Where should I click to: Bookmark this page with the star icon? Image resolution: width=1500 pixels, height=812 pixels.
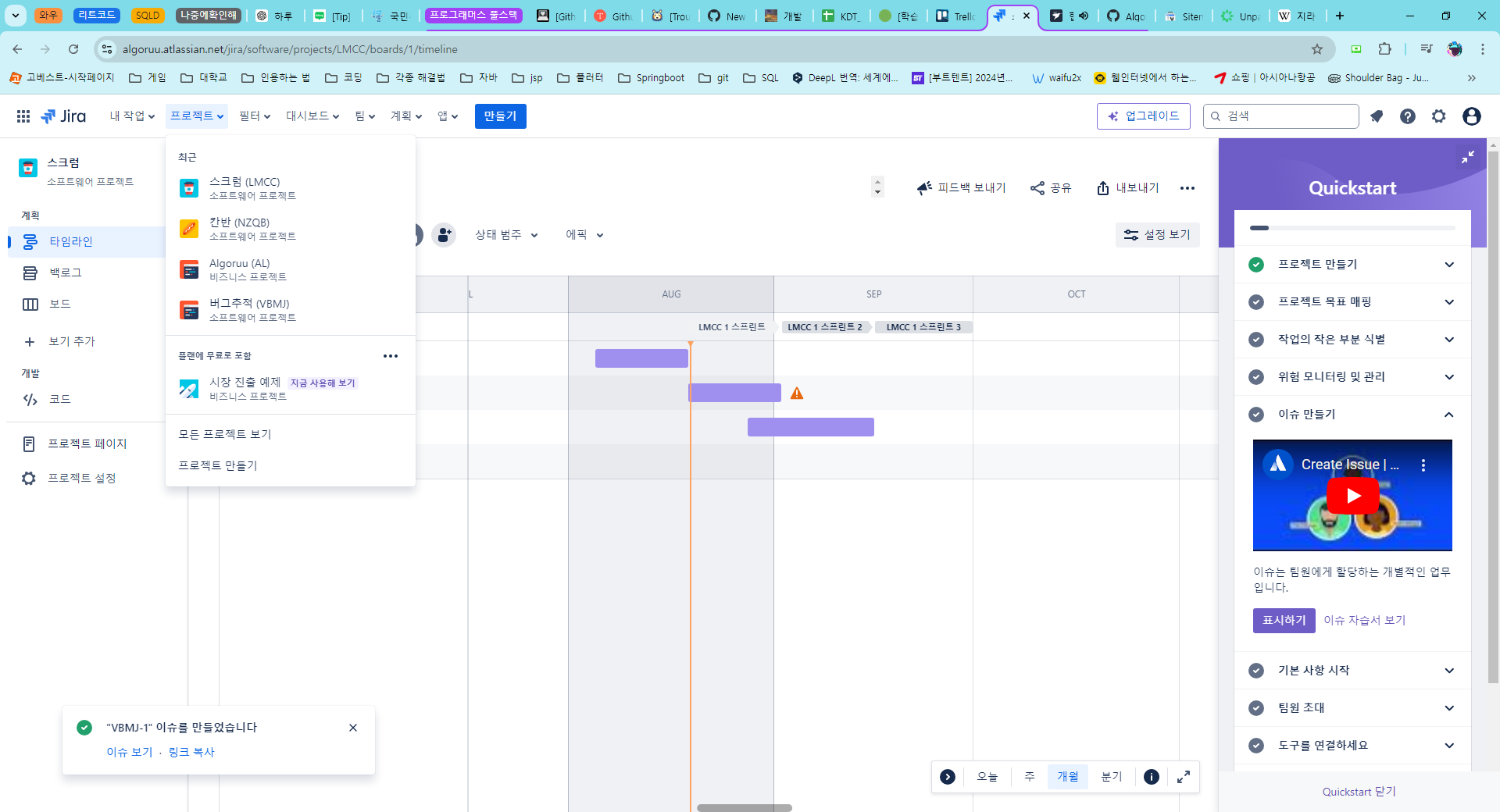(x=1317, y=49)
